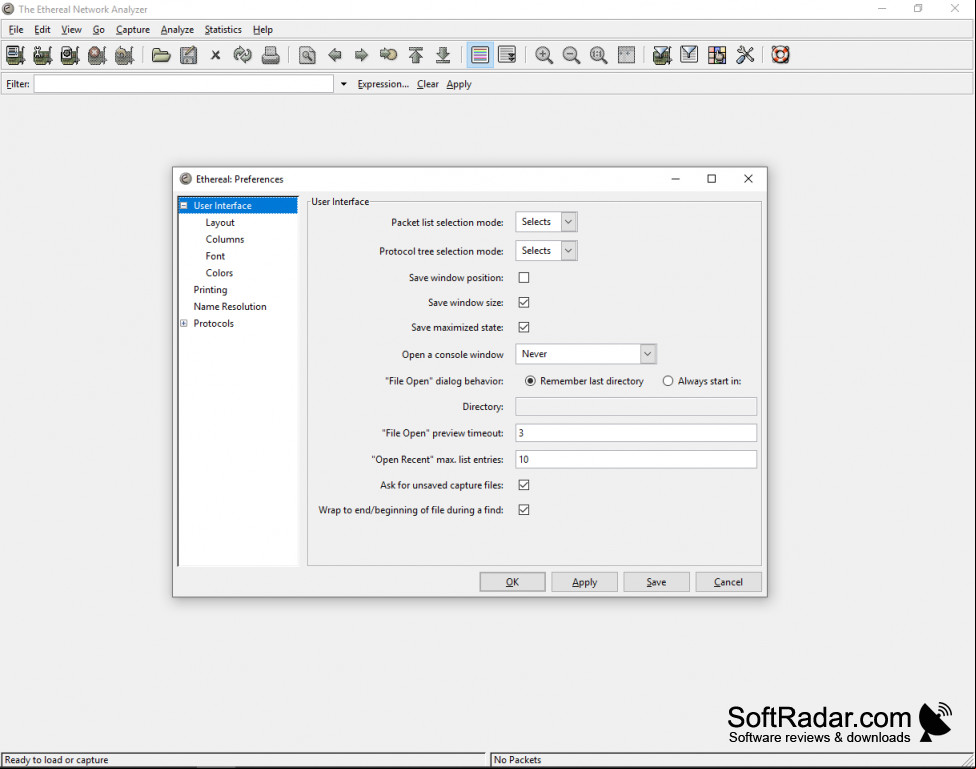The image size is (976, 769).
Task: Open the display filters editor icon
Action: 690,55
